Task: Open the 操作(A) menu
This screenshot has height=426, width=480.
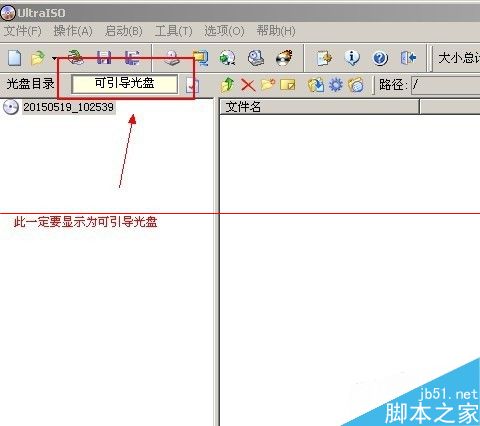Action: (73, 31)
